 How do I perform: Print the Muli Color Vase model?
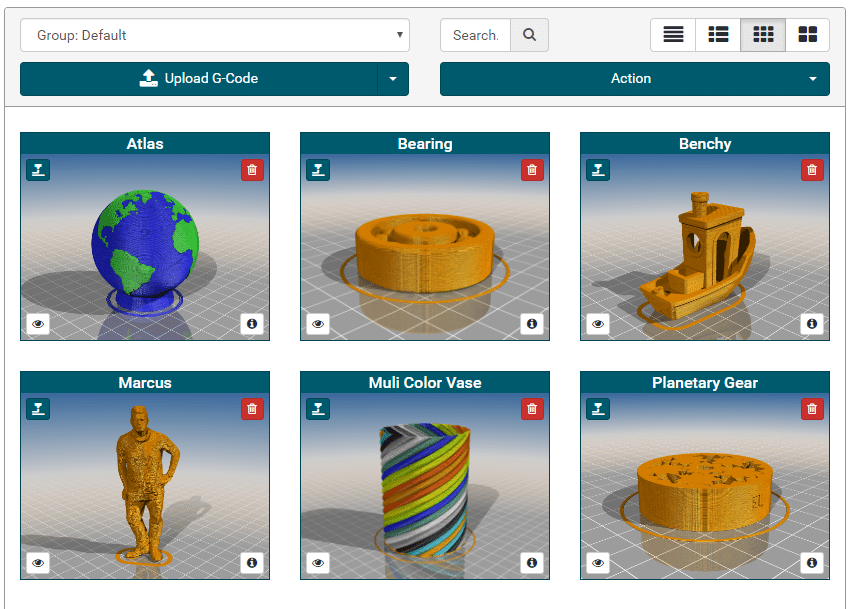(x=318, y=408)
